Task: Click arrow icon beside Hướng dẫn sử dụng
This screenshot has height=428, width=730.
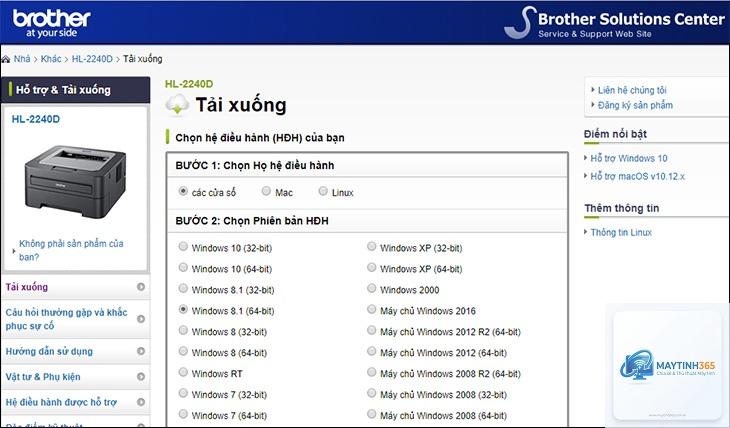Action: 141,351
